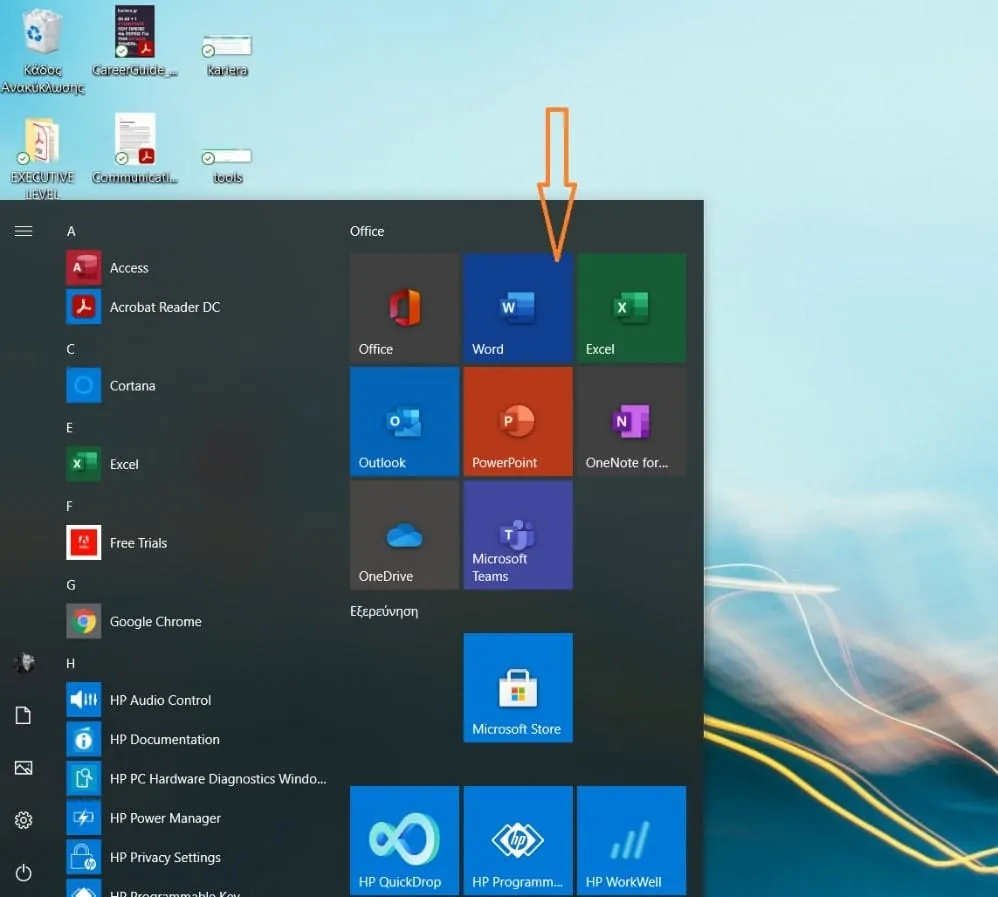Launch the Microsoft Teams tile
Viewport: 998px width, 897px height.
517,535
